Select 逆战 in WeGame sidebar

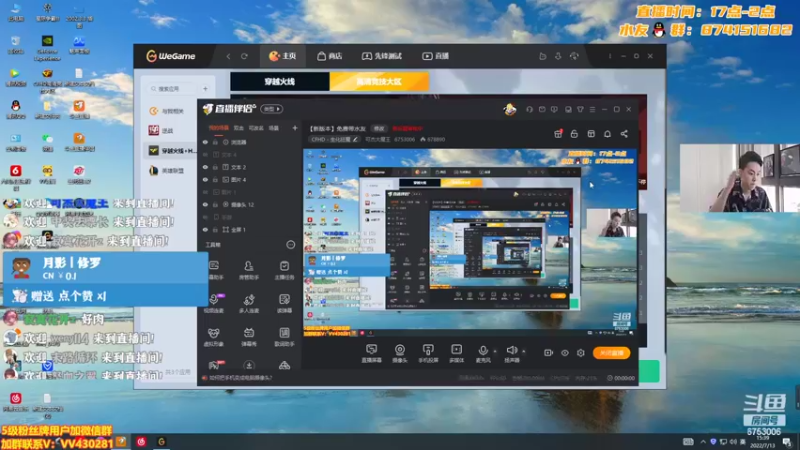click(x=167, y=131)
